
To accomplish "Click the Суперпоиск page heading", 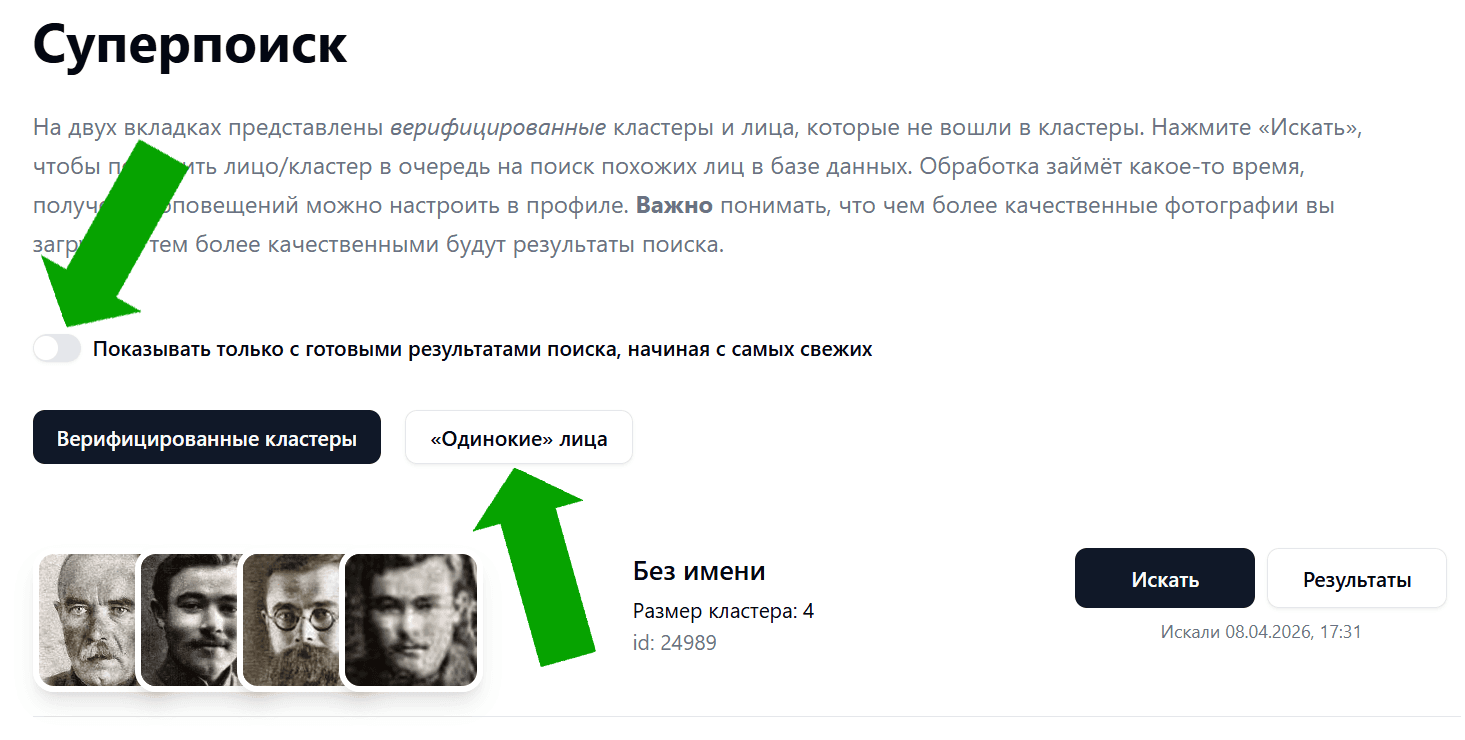I will coord(188,44).
